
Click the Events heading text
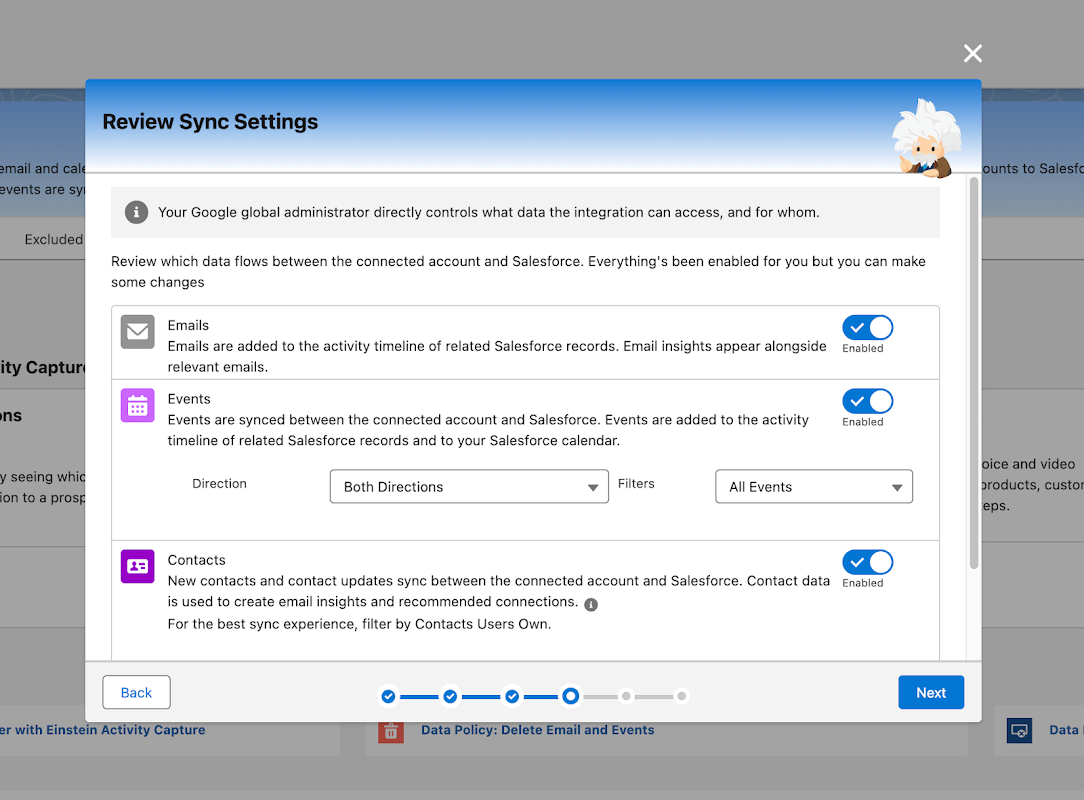click(189, 399)
